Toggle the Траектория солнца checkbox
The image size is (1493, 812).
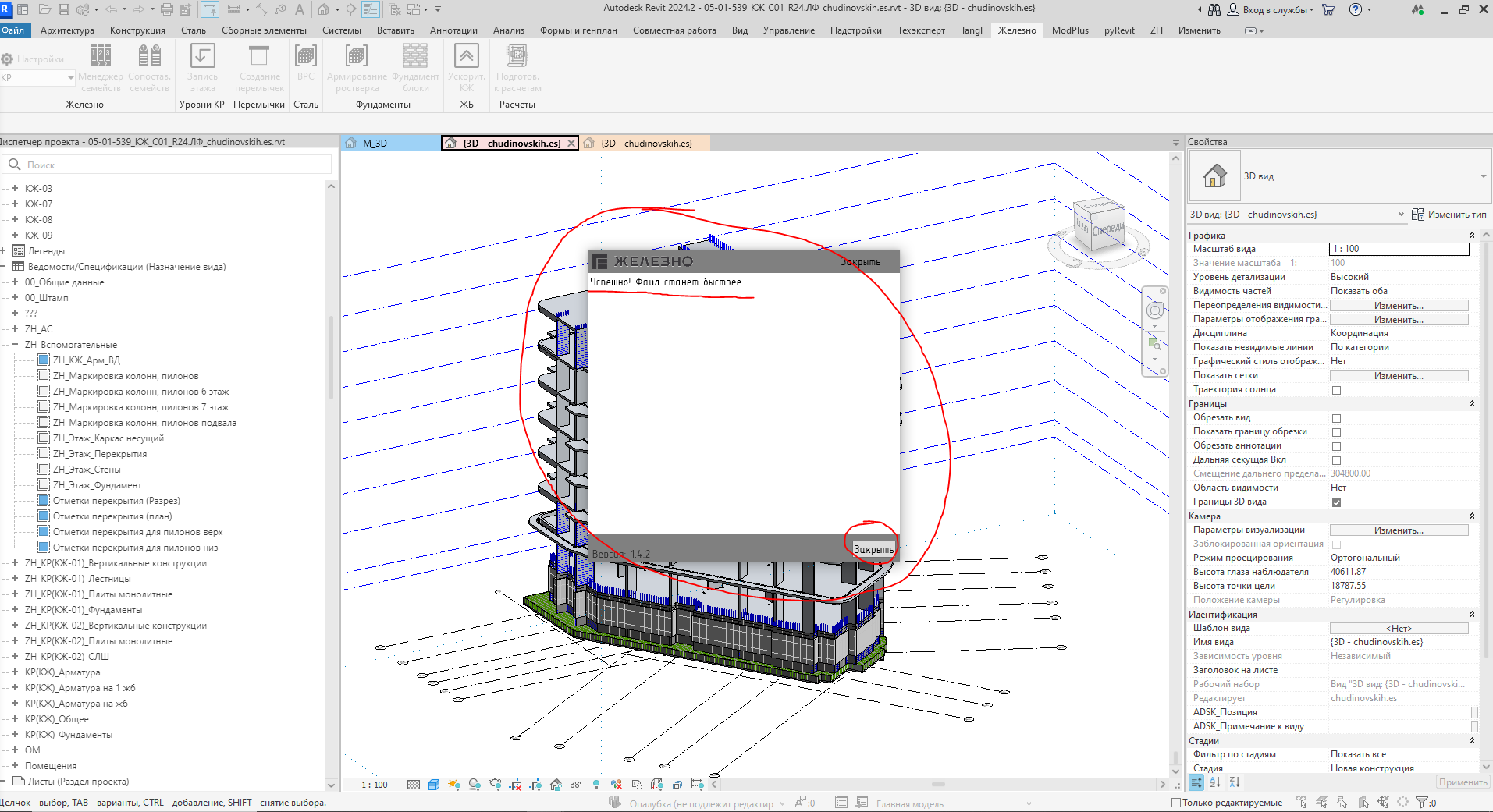[1336, 390]
